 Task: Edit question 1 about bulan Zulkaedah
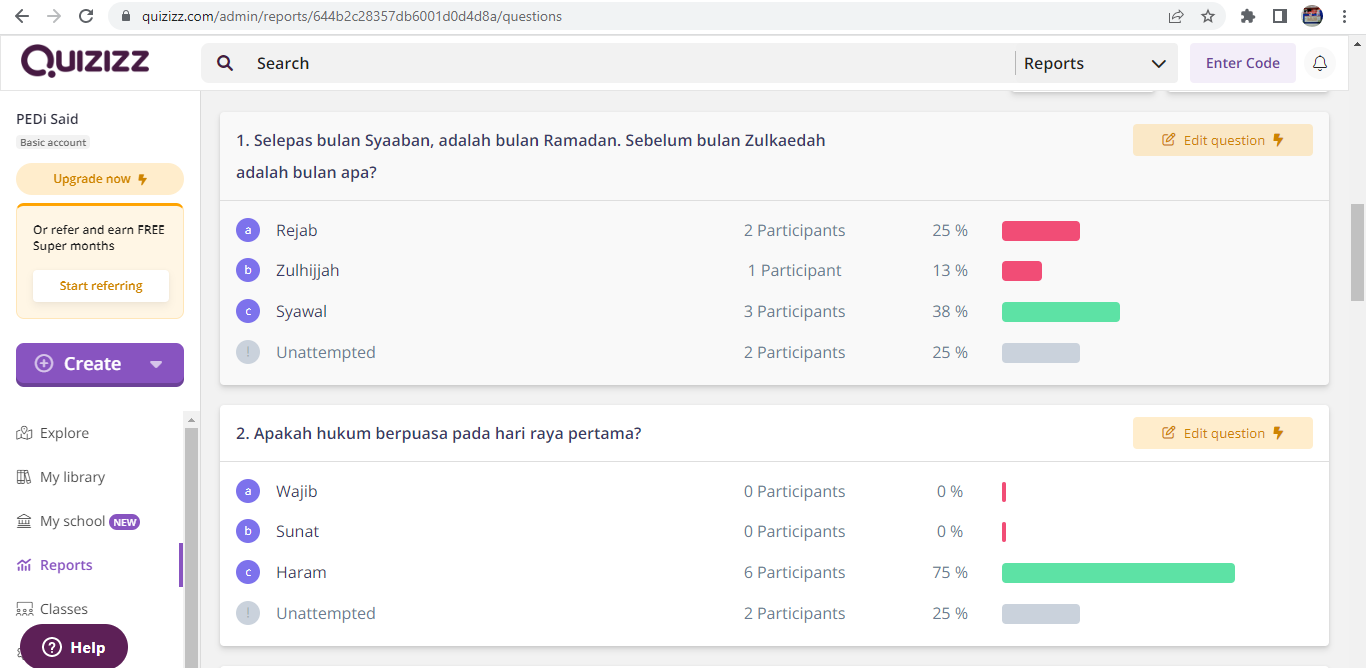pos(1222,140)
